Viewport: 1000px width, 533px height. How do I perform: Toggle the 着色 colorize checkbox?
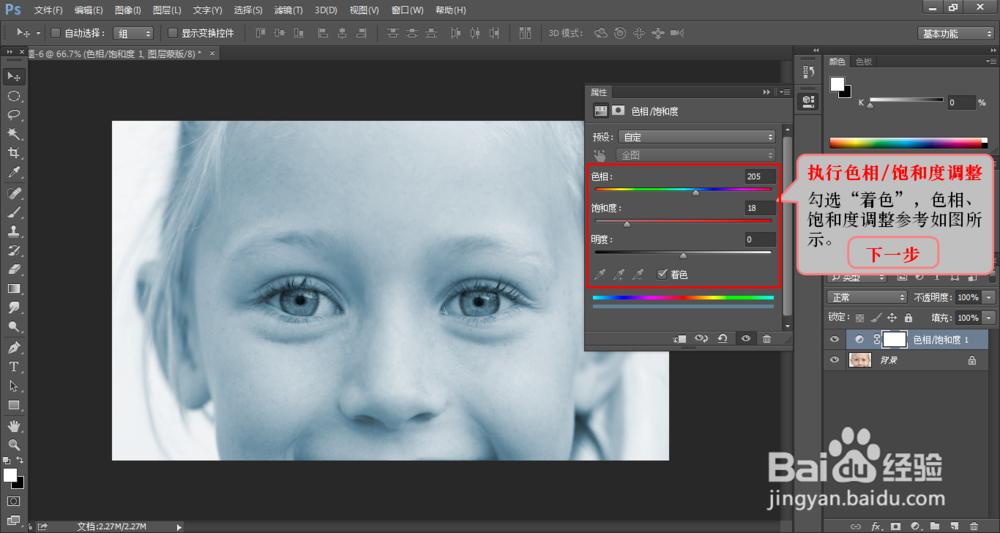coord(662,274)
